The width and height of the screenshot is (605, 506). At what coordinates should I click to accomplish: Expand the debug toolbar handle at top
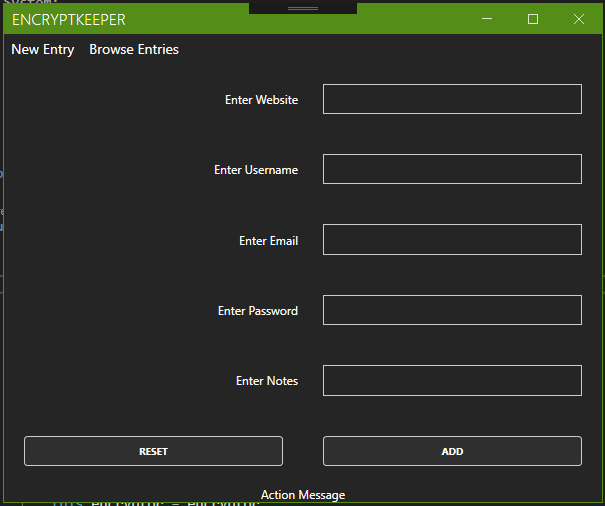[x=303, y=7]
